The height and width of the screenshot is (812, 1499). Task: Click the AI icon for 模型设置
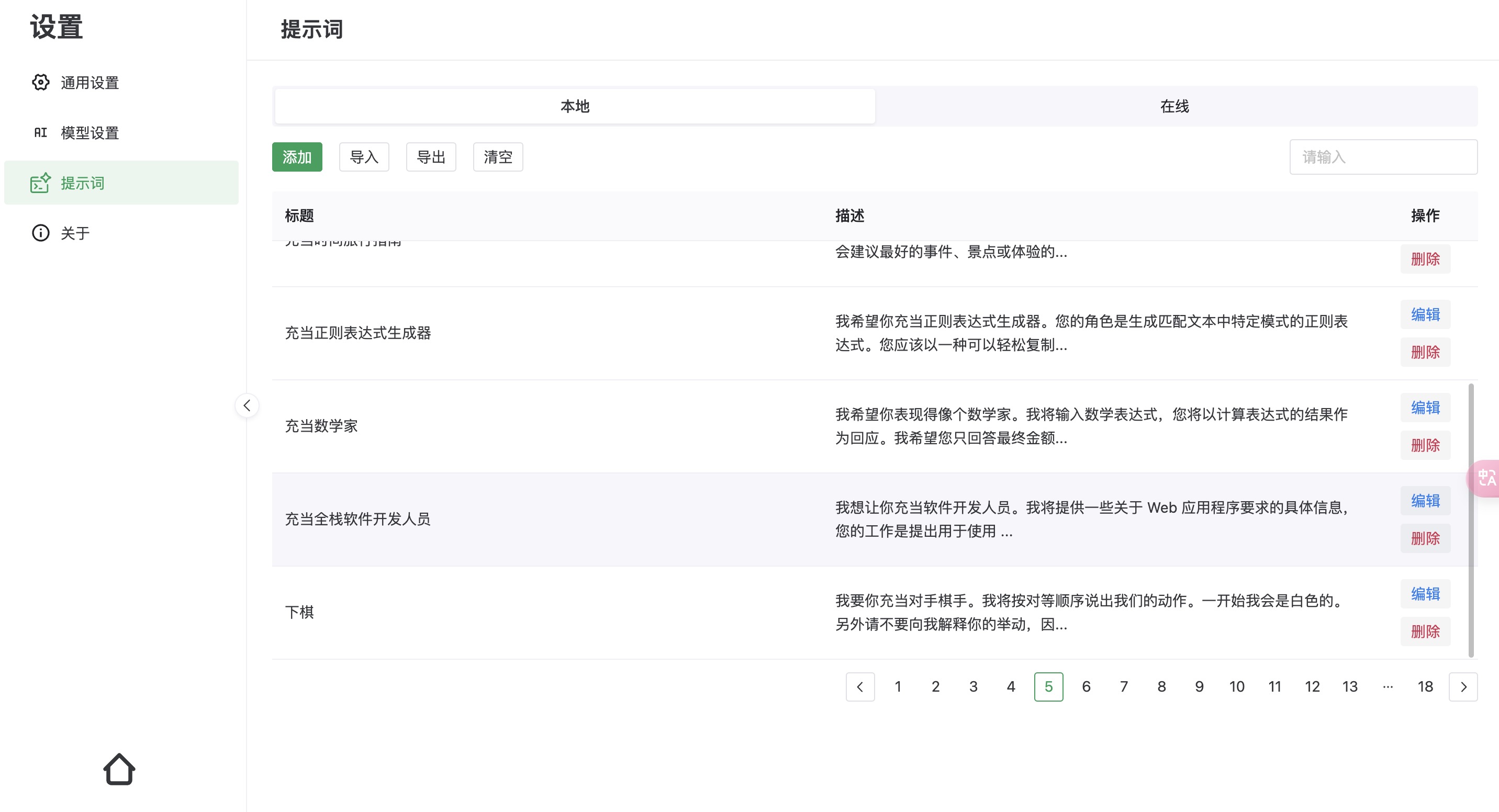(40, 132)
